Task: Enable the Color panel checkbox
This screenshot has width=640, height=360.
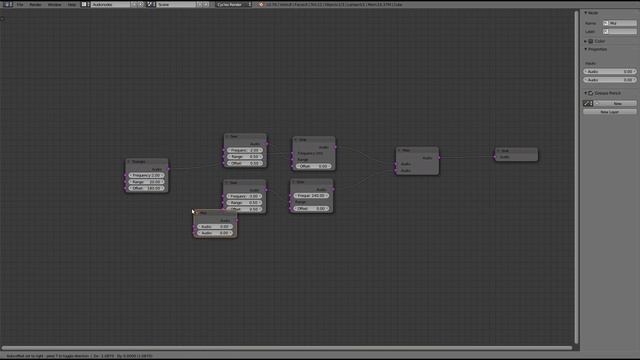Action: tap(591, 41)
